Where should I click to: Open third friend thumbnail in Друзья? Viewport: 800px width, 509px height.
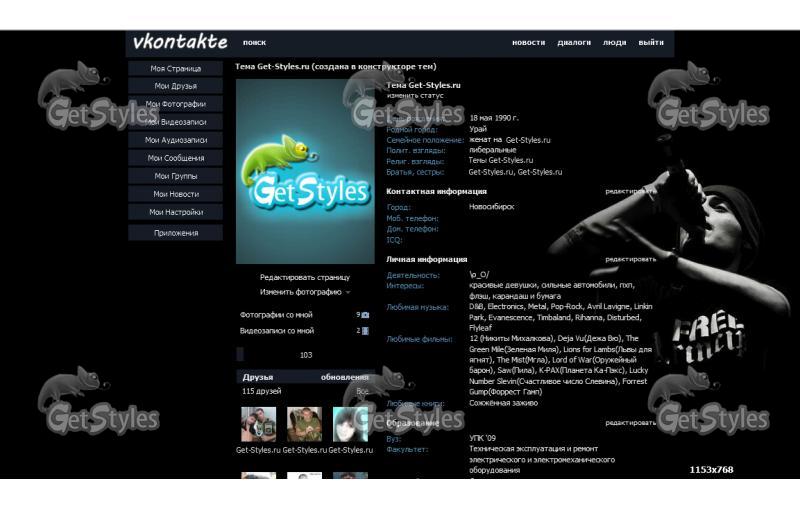(350, 424)
